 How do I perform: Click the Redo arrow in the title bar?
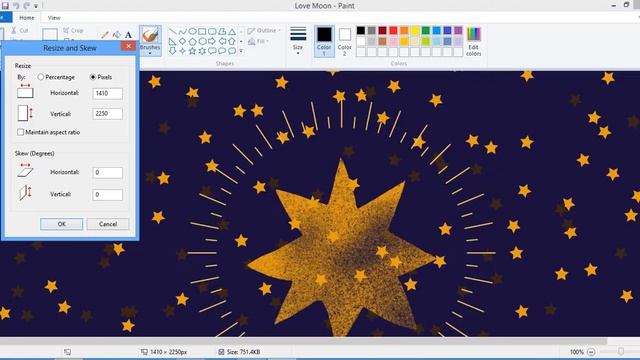[27, 6]
